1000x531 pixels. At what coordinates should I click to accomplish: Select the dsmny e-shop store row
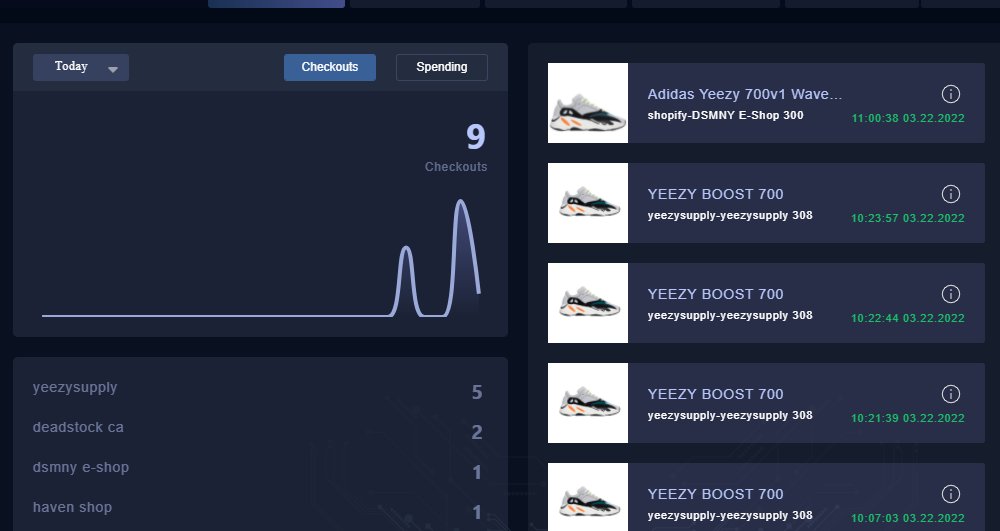point(258,469)
